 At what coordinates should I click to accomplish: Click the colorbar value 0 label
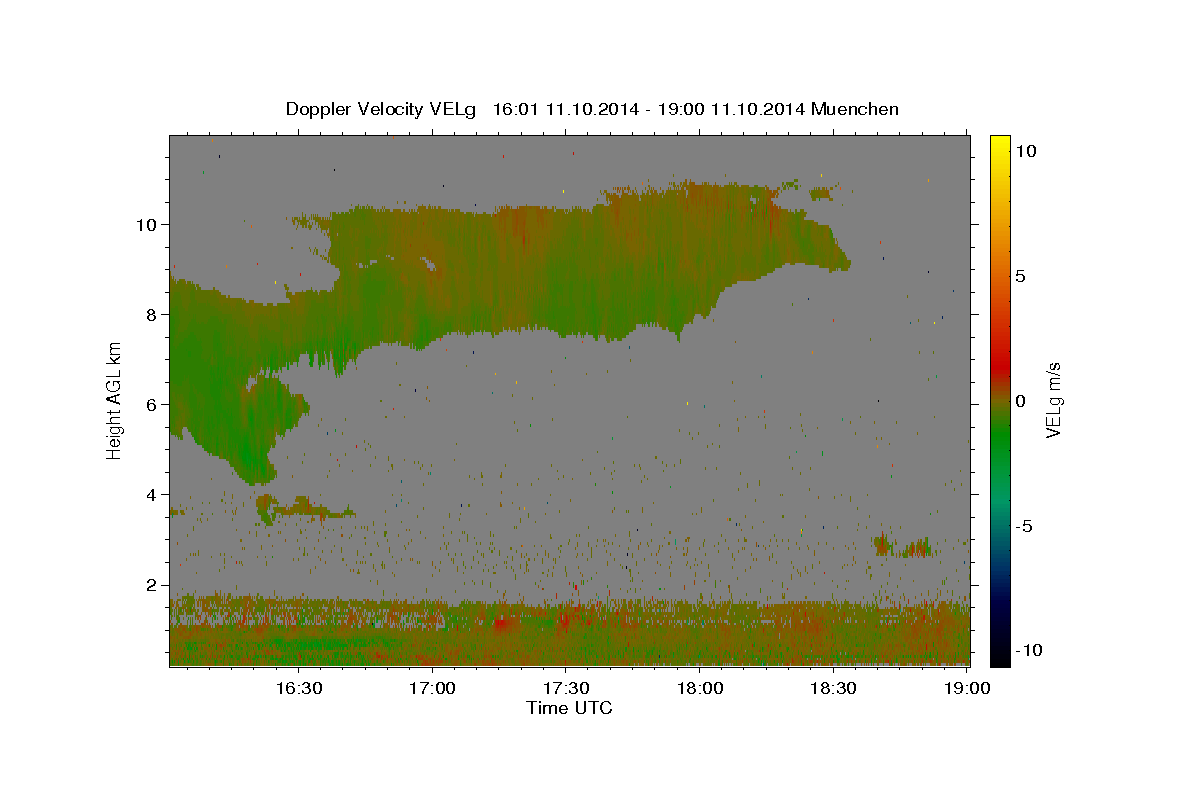[1020, 401]
